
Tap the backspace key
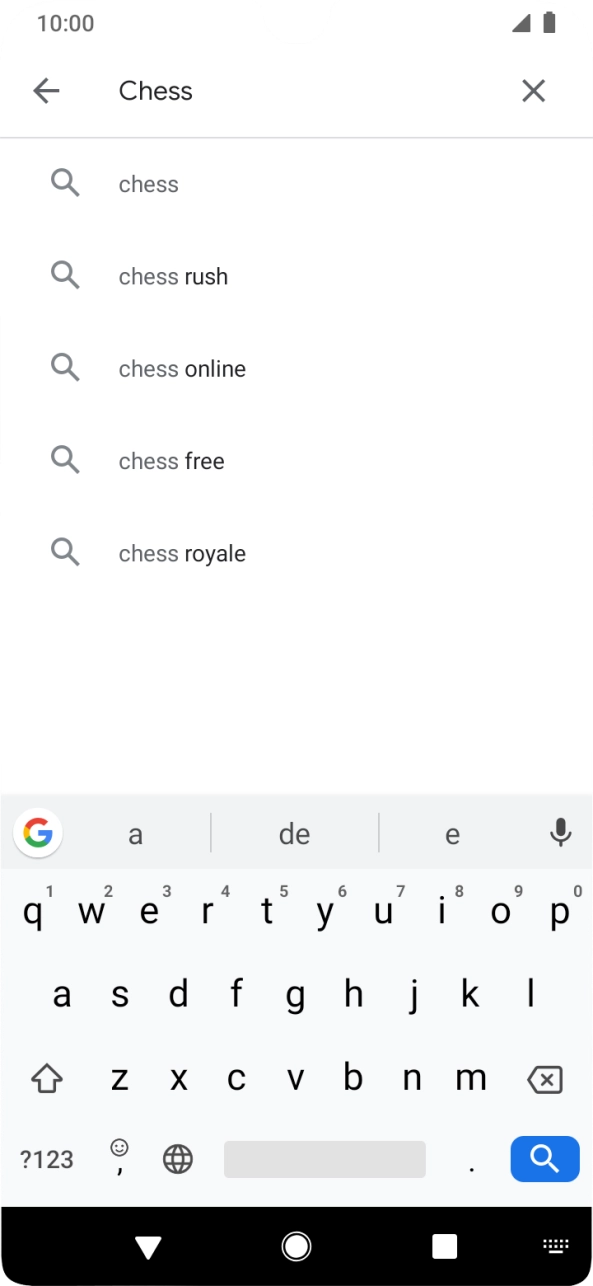click(x=544, y=1077)
